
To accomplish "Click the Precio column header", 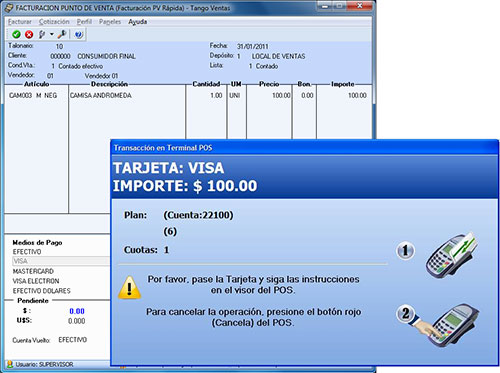I will [x=269, y=84].
